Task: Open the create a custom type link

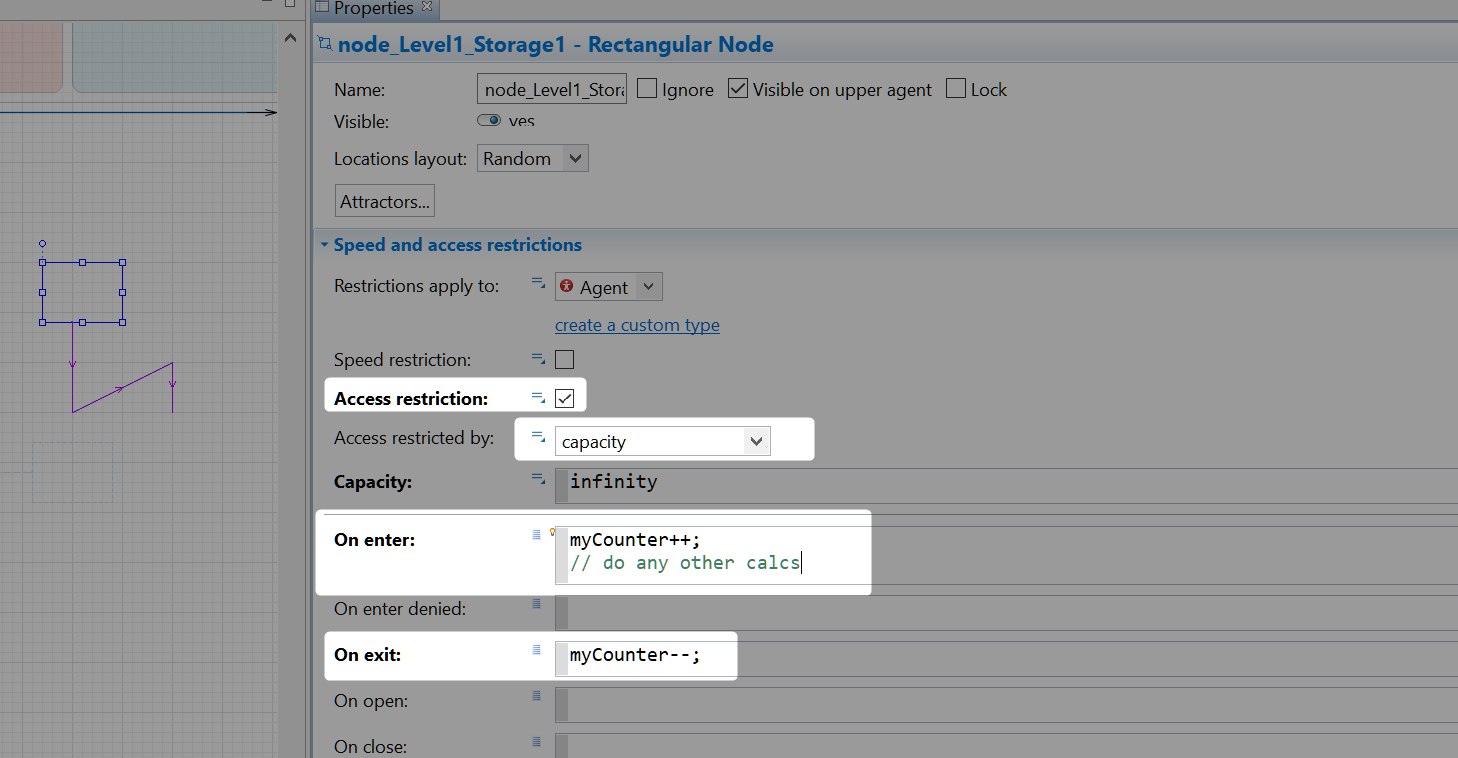Action: pyautogui.click(x=637, y=325)
